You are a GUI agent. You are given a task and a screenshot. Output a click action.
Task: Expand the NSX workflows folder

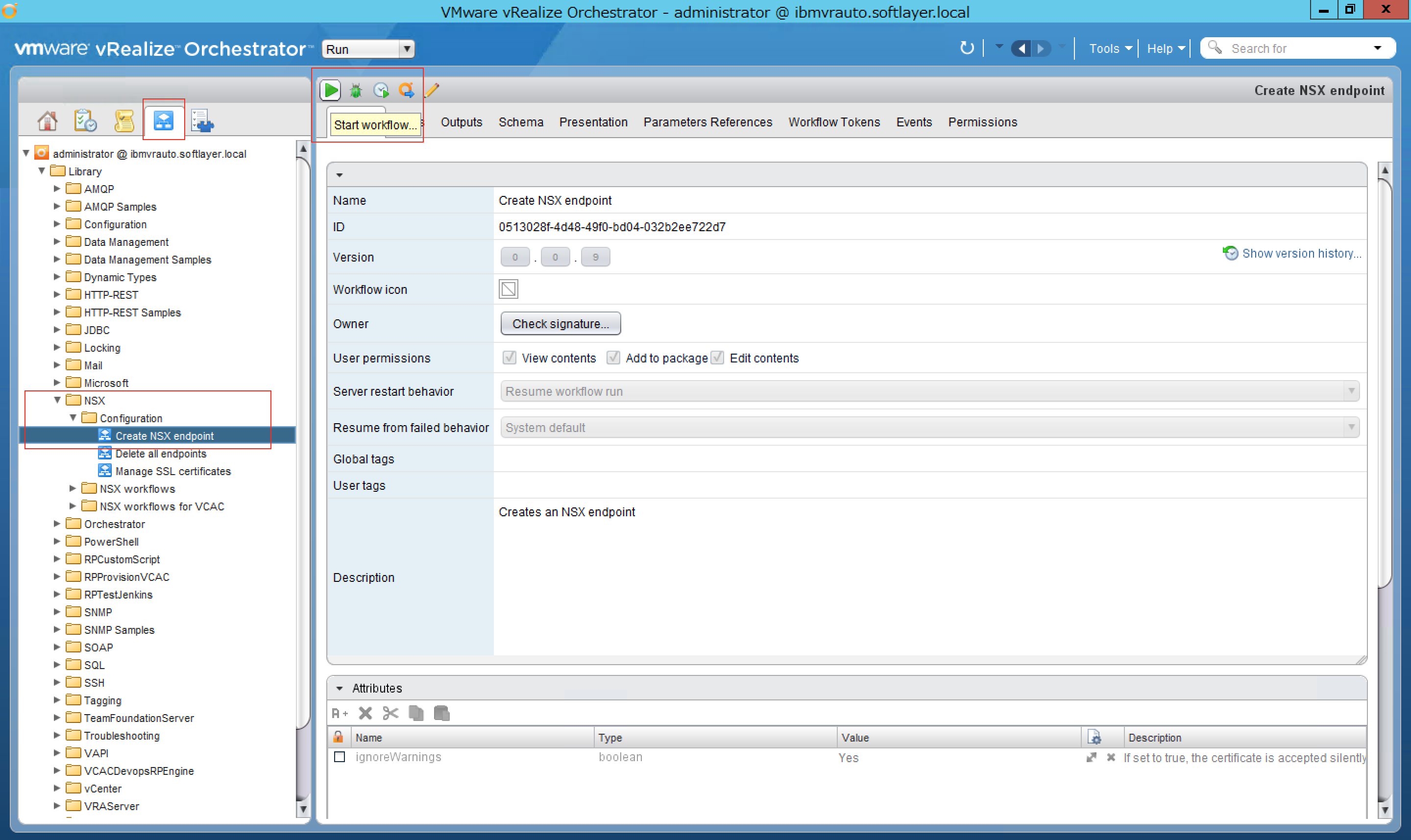coord(73,488)
